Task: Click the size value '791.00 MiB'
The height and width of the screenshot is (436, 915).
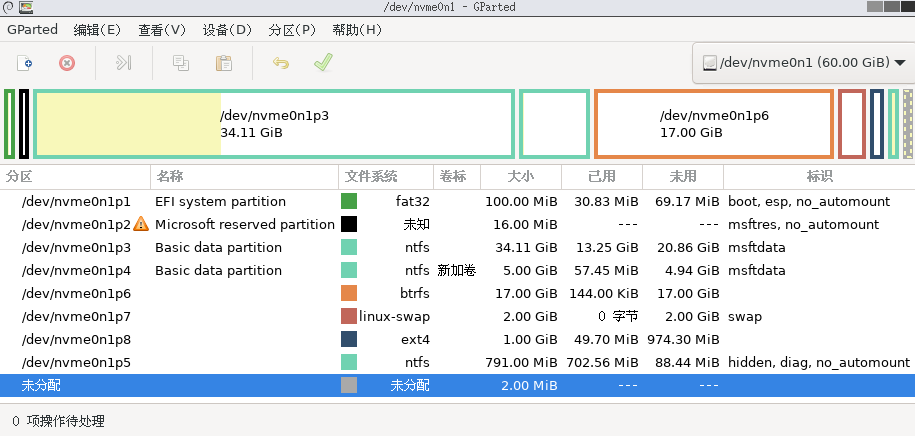Action: click(x=521, y=362)
